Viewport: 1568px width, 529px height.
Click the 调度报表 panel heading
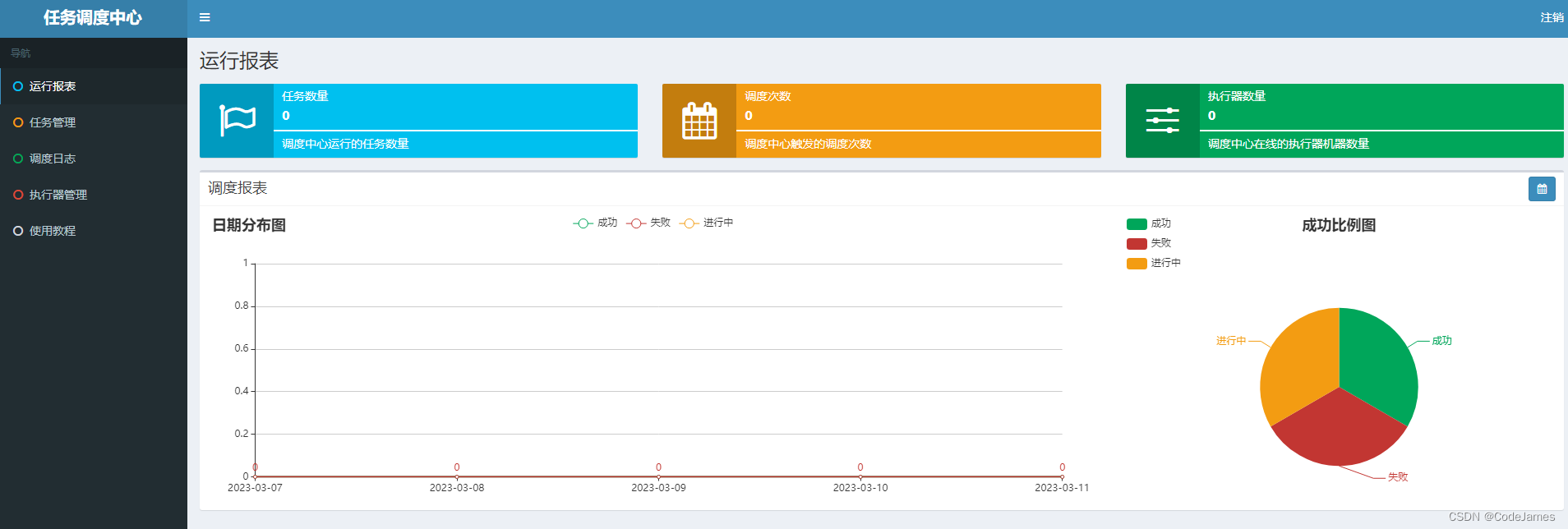238,188
